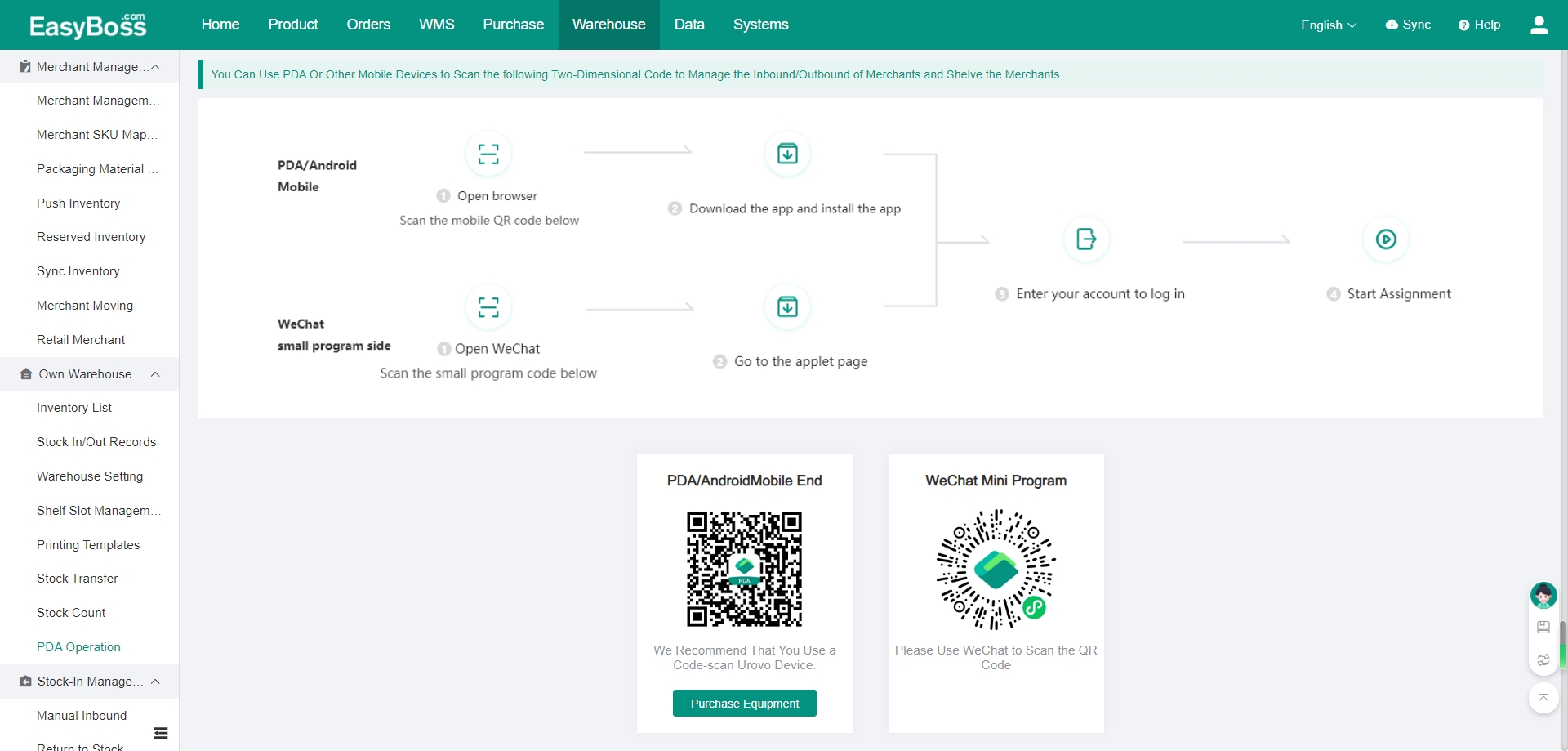Toggle sidebar collapse icon at bottom
This screenshot has height=751, width=1568.
click(161, 733)
